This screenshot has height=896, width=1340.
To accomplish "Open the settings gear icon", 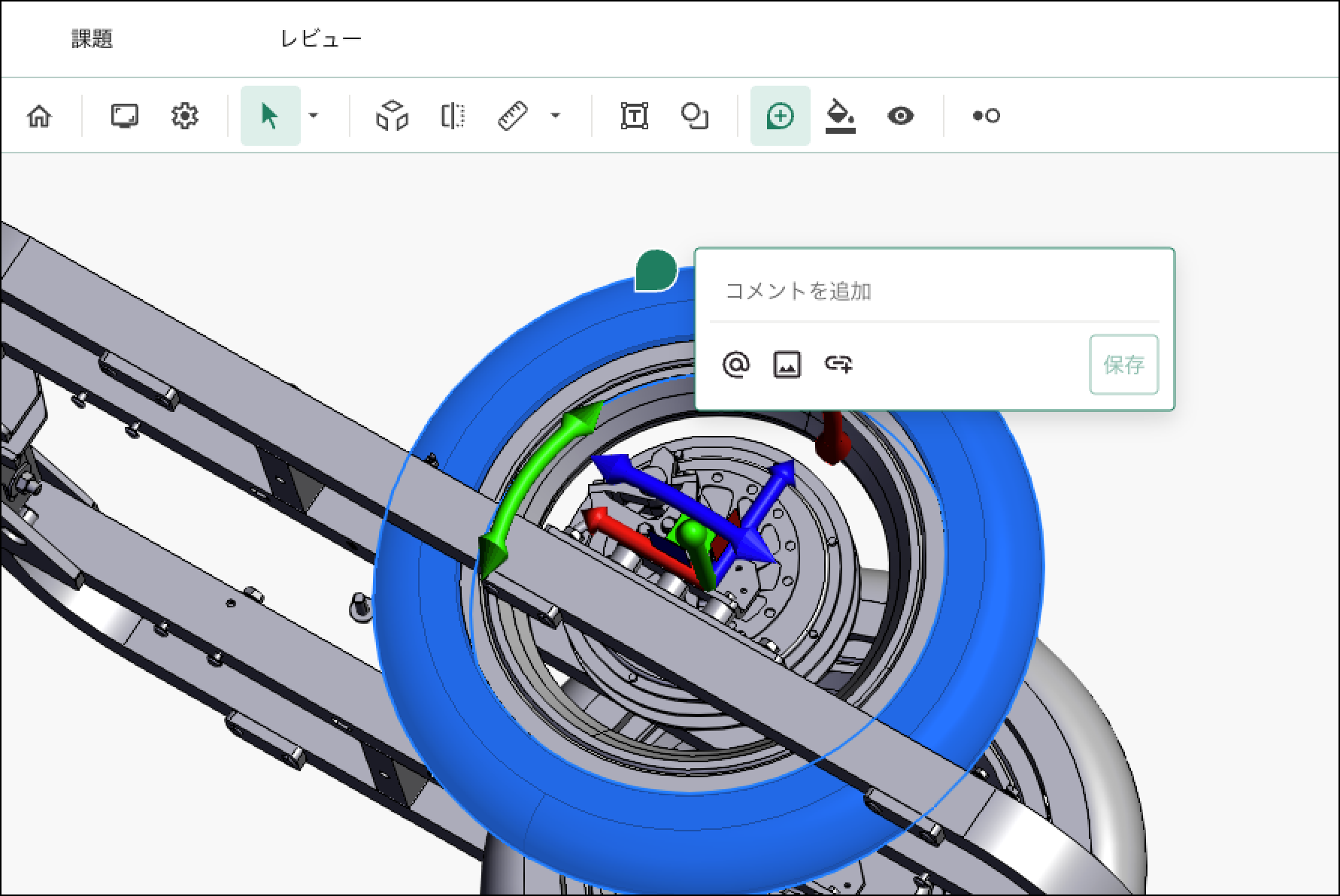I will click(x=184, y=116).
